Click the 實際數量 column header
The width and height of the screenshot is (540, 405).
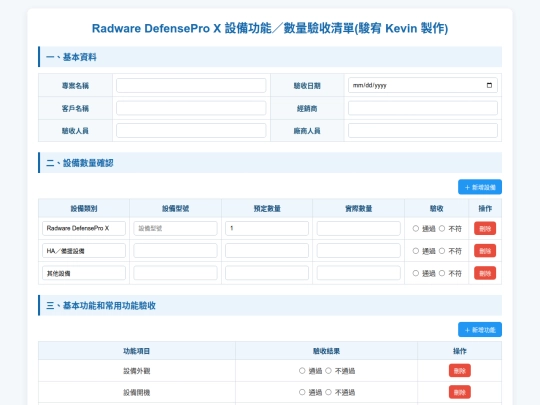[x=359, y=208]
